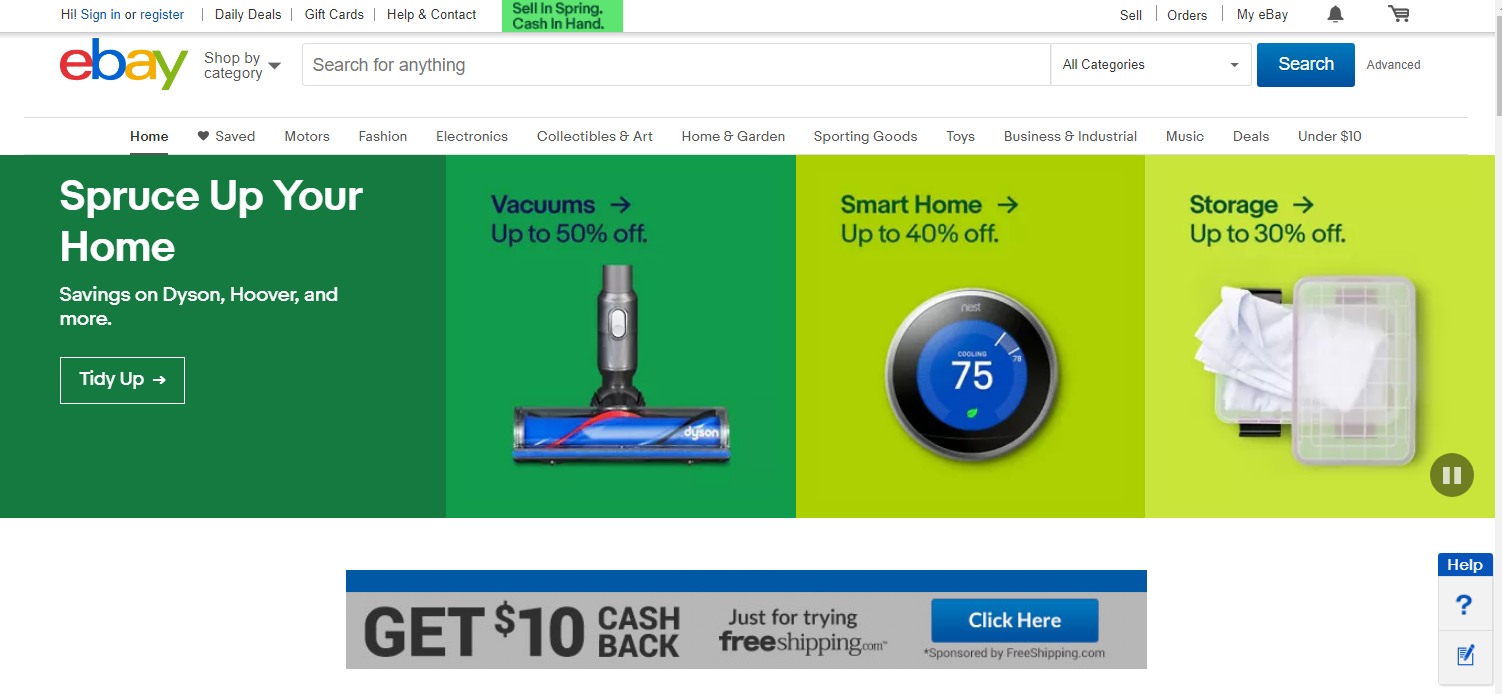Open the notifications bell icon
The image size is (1502, 694).
tap(1335, 14)
